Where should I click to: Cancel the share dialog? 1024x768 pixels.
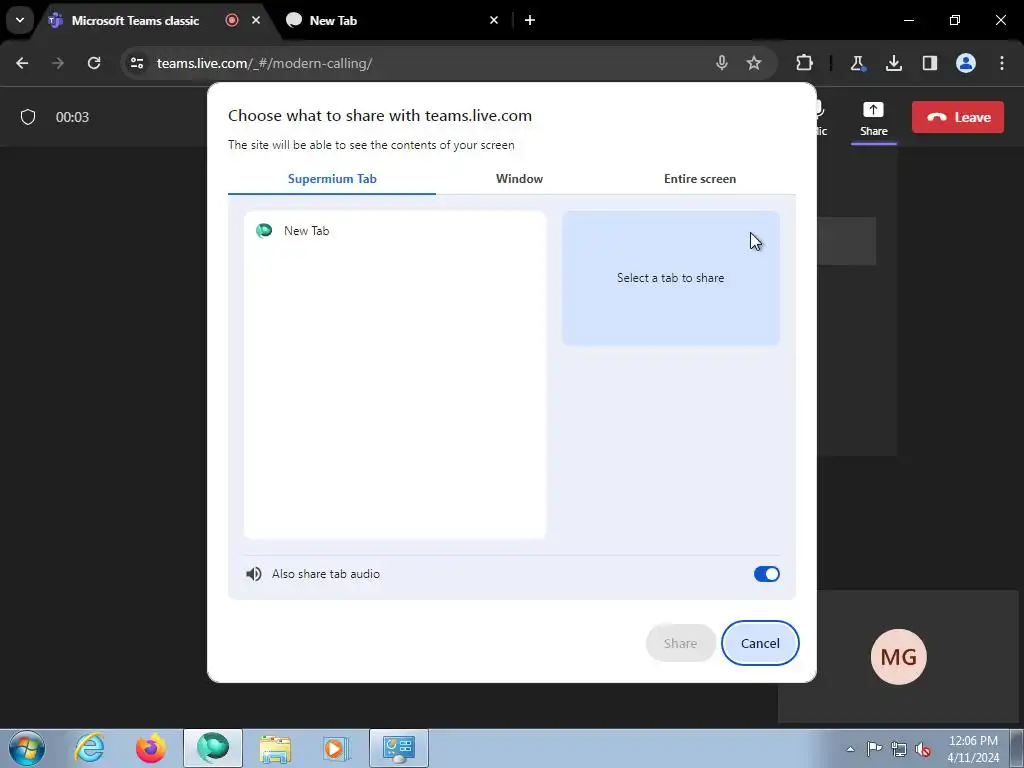pyautogui.click(x=760, y=643)
